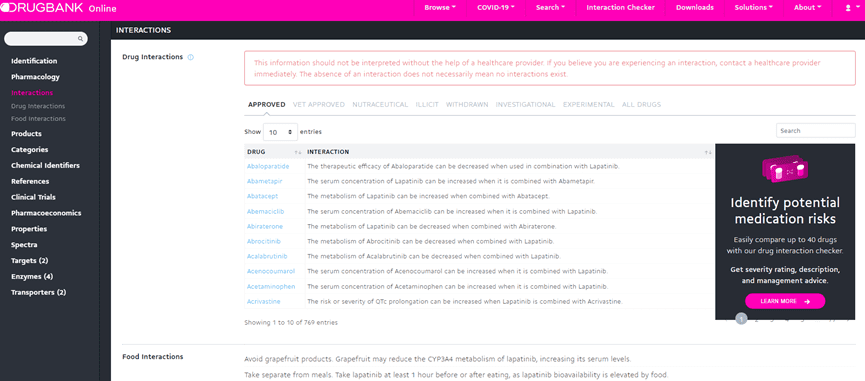The image size is (865, 381).
Task: Select the All Drugs tab
Action: coord(641,104)
